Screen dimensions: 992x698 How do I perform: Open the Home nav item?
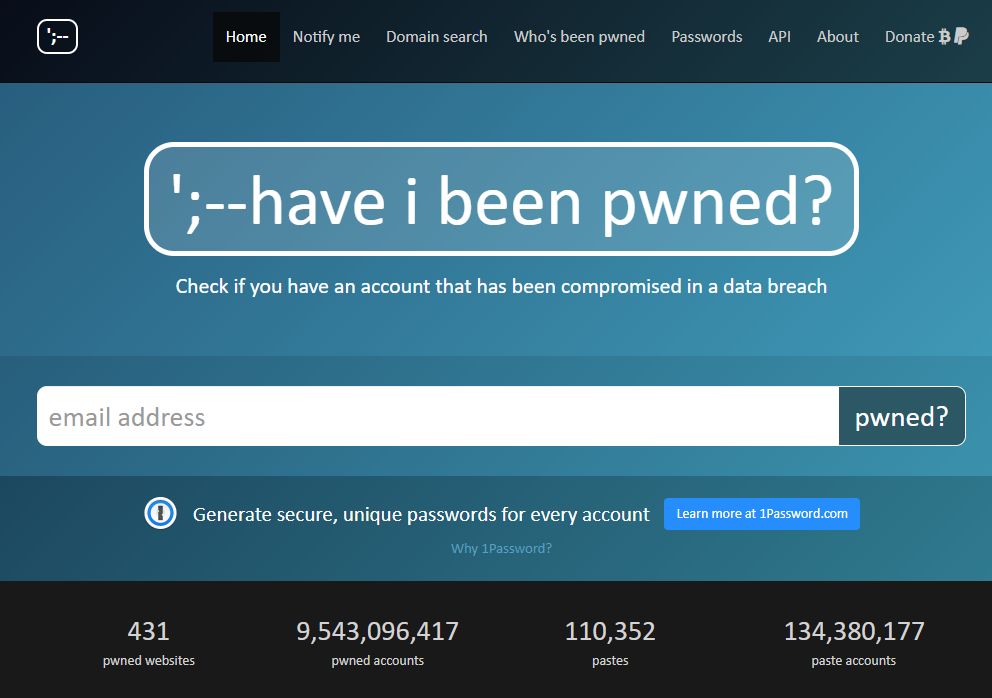click(x=246, y=37)
